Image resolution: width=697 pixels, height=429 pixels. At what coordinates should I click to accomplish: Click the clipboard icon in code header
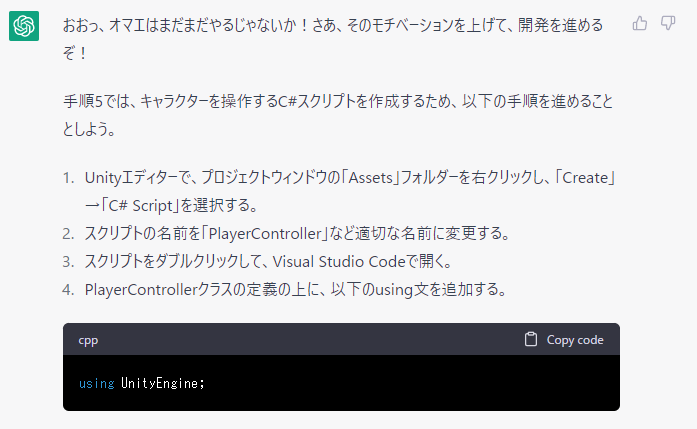531,339
